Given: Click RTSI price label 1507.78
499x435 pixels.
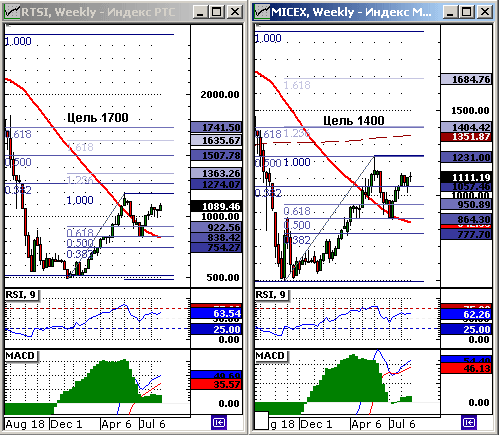Looking at the screenshot, I should 216,155.
